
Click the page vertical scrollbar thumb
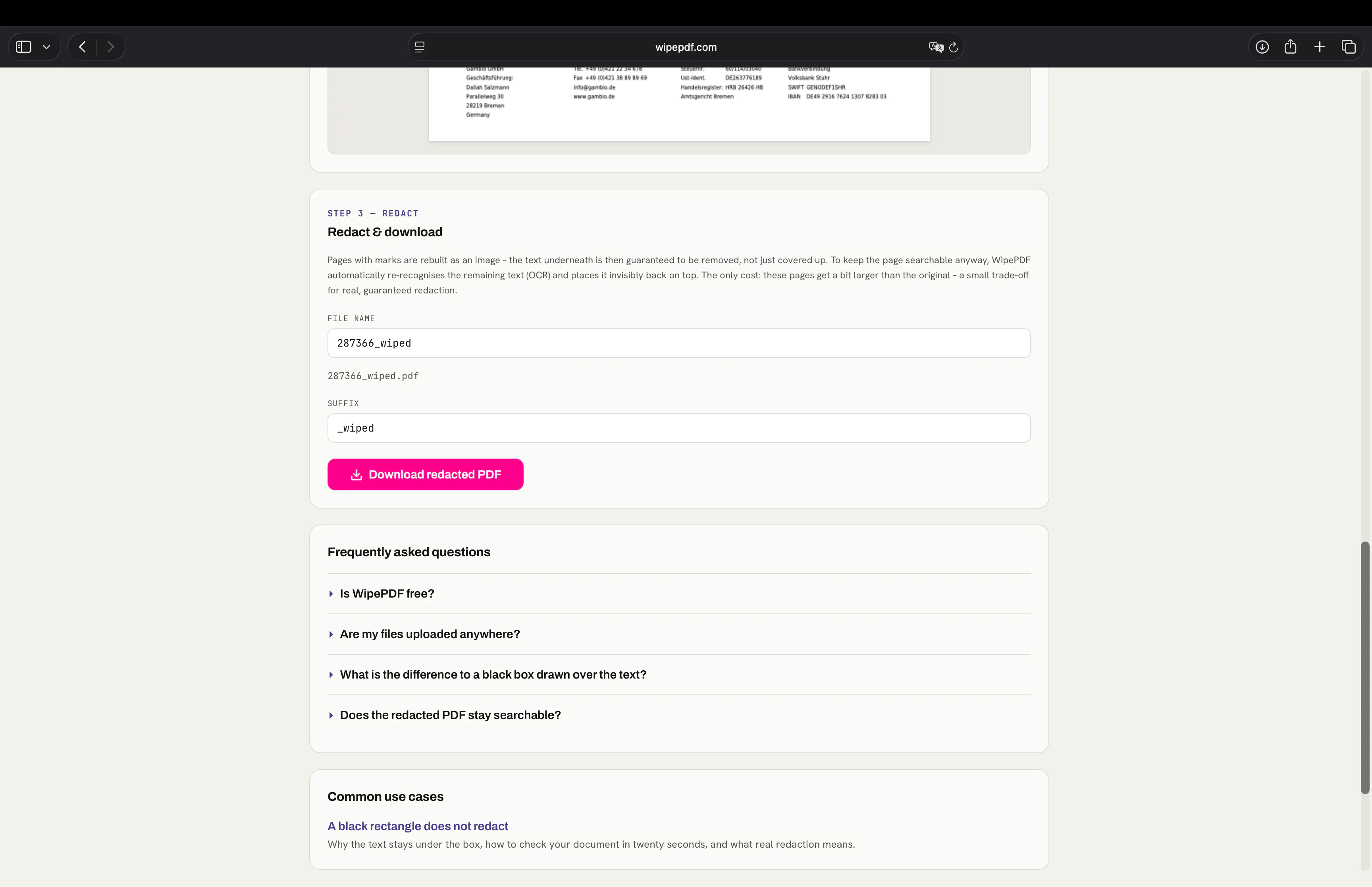click(x=1364, y=667)
